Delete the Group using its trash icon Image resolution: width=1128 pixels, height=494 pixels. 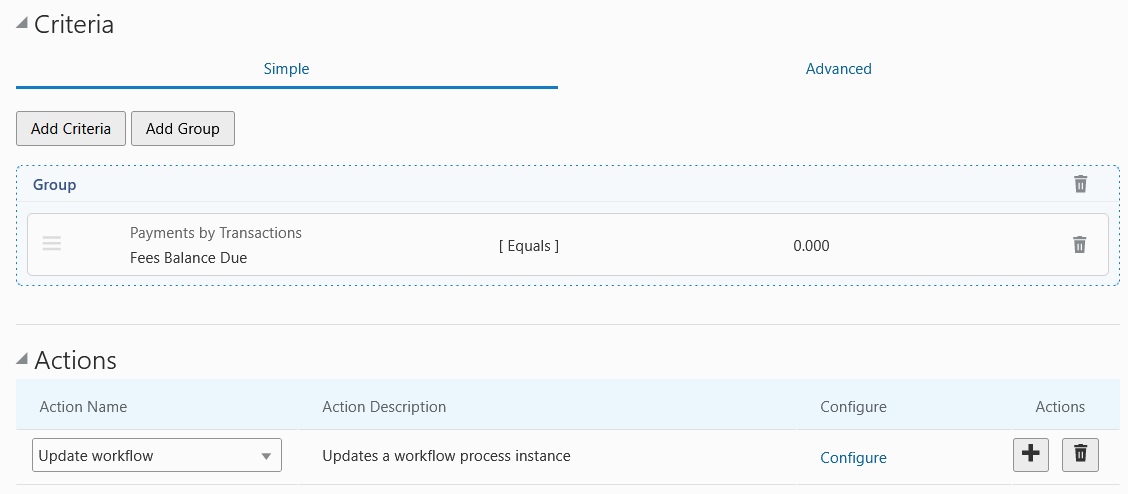1080,184
